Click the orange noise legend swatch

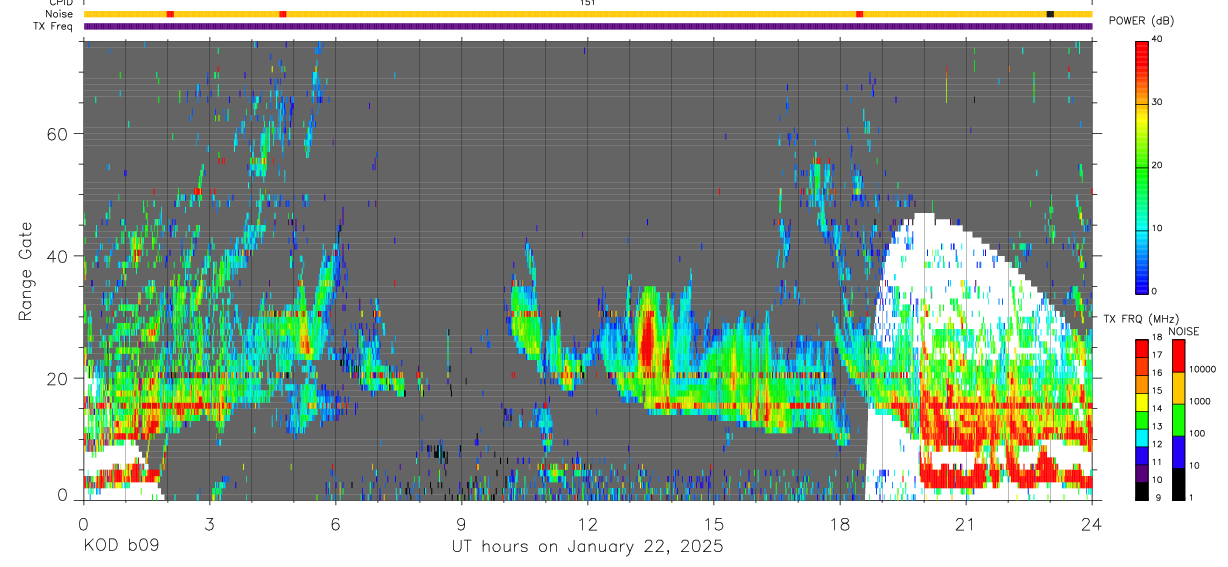pyautogui.click(x=1177, y=387)
